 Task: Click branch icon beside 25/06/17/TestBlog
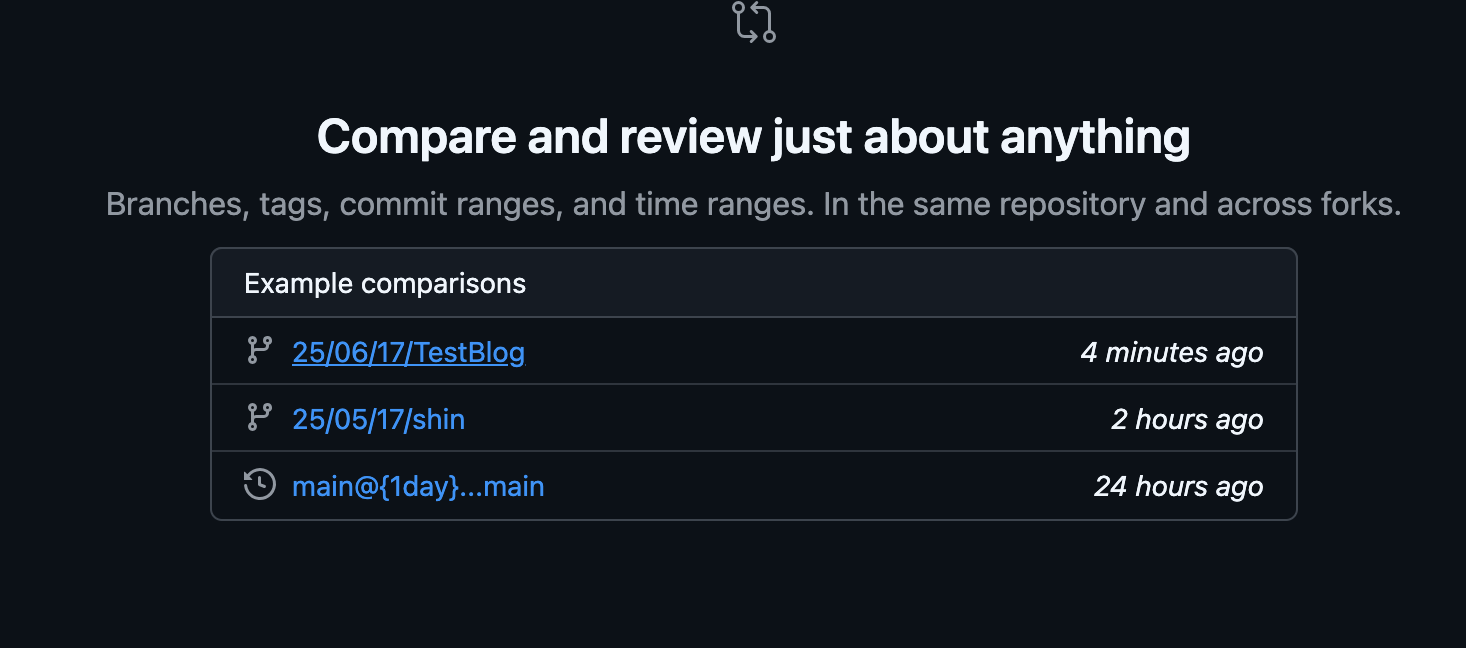pyautogui.click(x=259, y=351)
